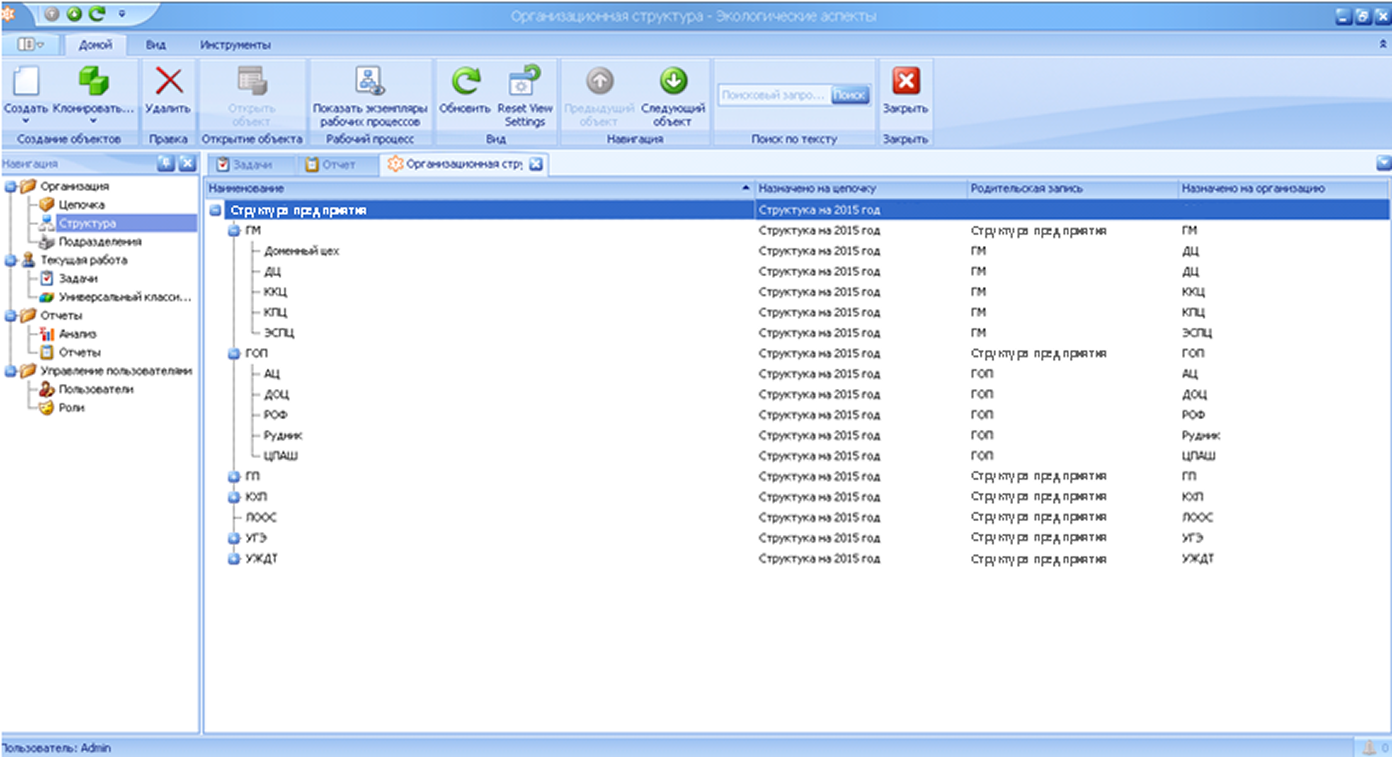Image resolution: width=1392 pixels, height=757 pixels.
Task: Open Роли in navigation tree
Action: 71,408
